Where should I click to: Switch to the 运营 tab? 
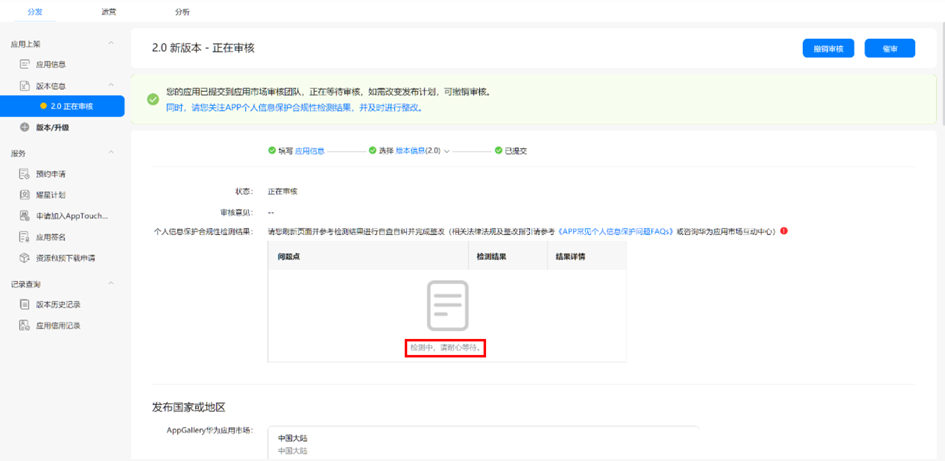pos(108,12)
